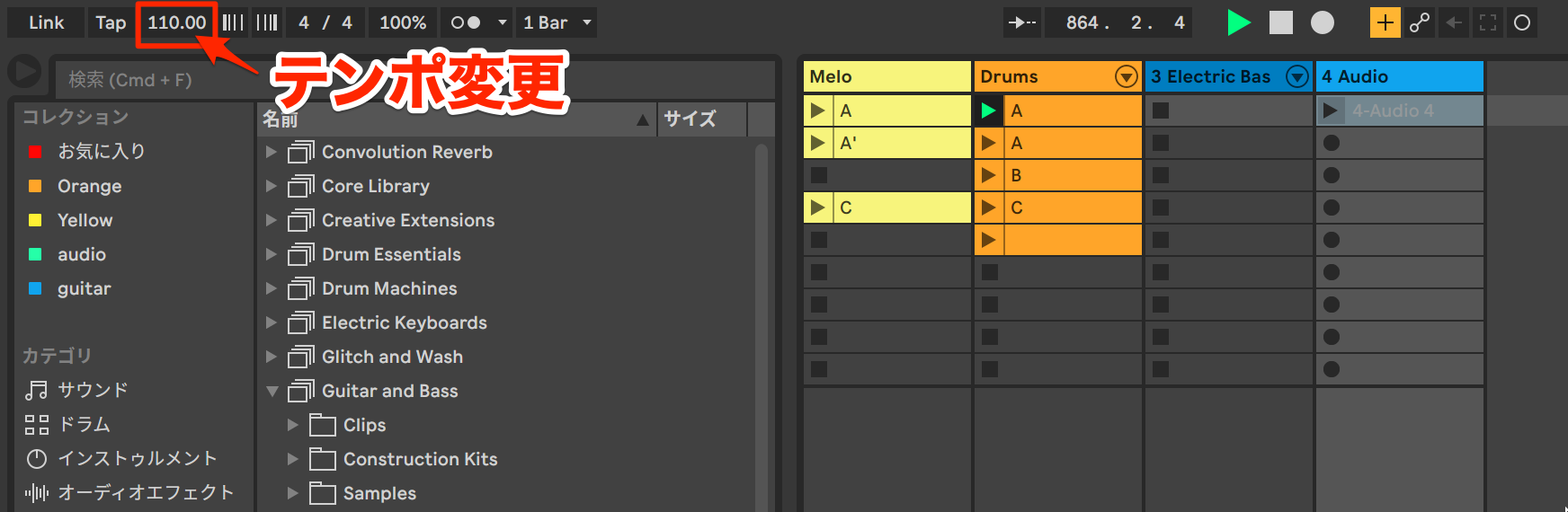The image size is (1568, 512).
Task: Sort browser by 名前 column header
Action: pos(457,119)
